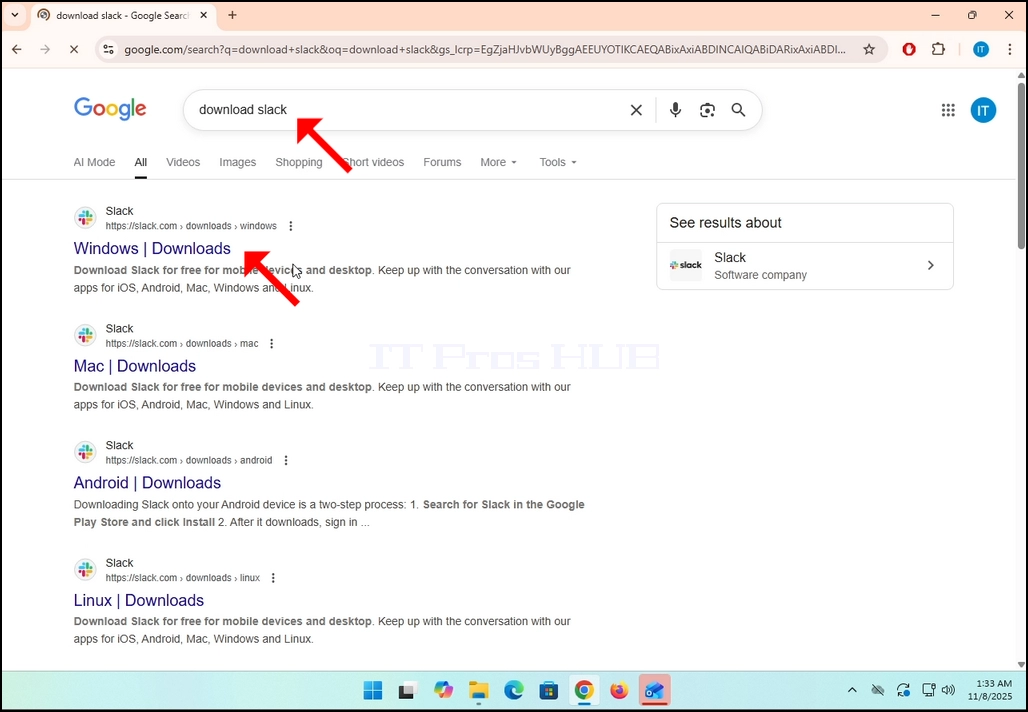Switch to AI Mode tab
This screenshot has height=712, width=1028.
coord(94,162)
